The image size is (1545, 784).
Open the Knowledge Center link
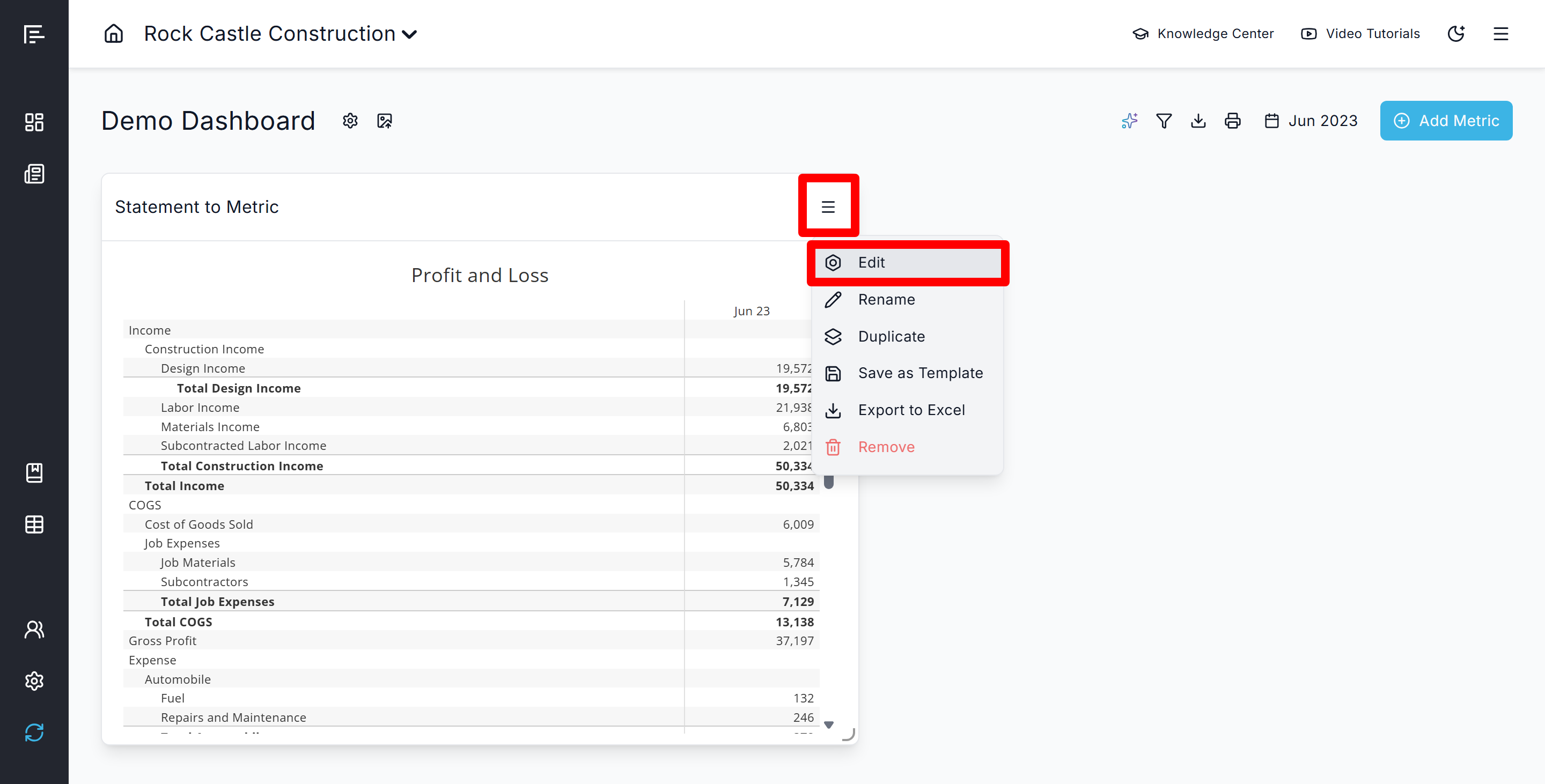pos(1203,34)
